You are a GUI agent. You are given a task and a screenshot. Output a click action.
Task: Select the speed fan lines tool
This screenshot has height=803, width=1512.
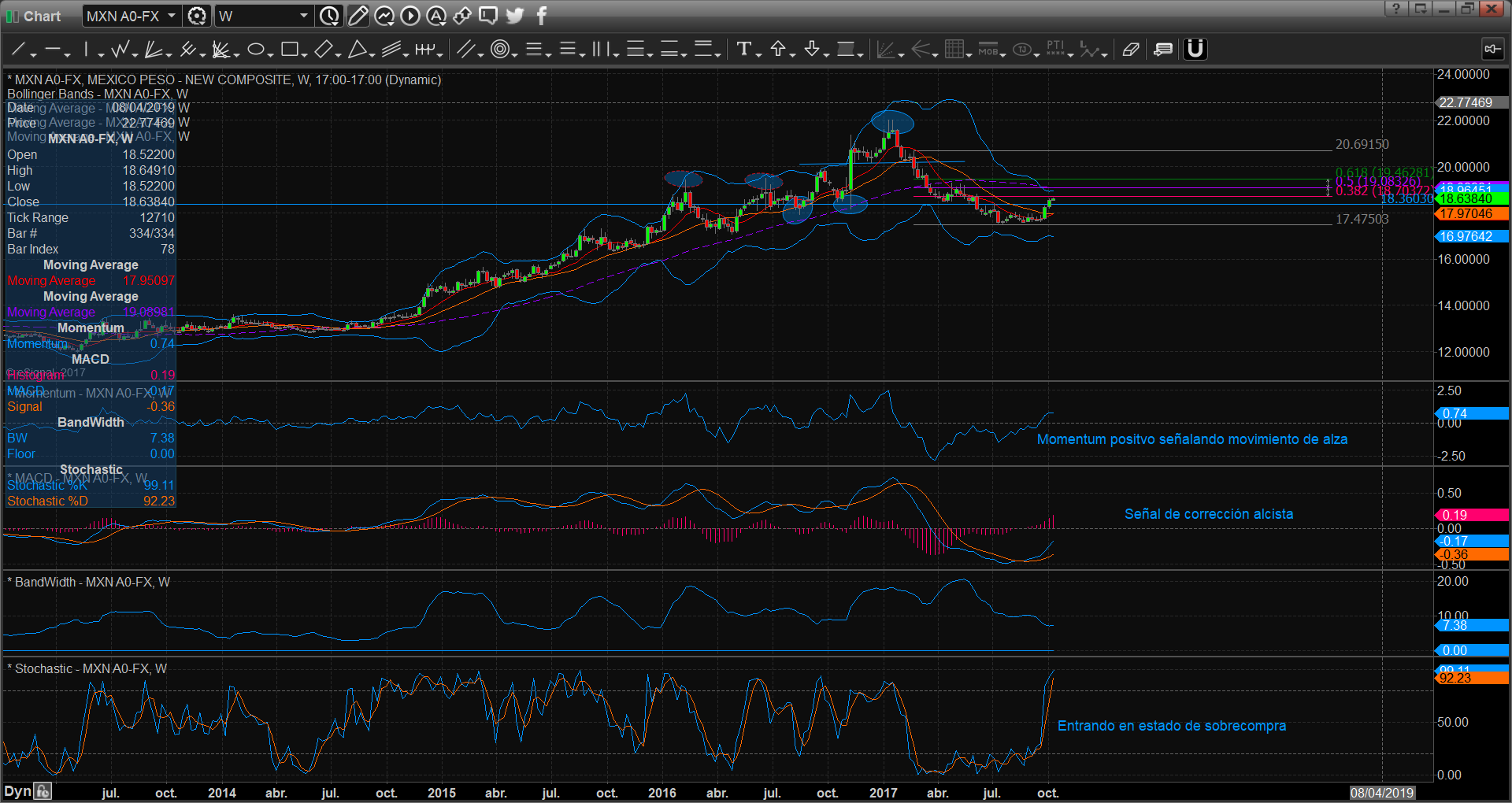(154, 50)
